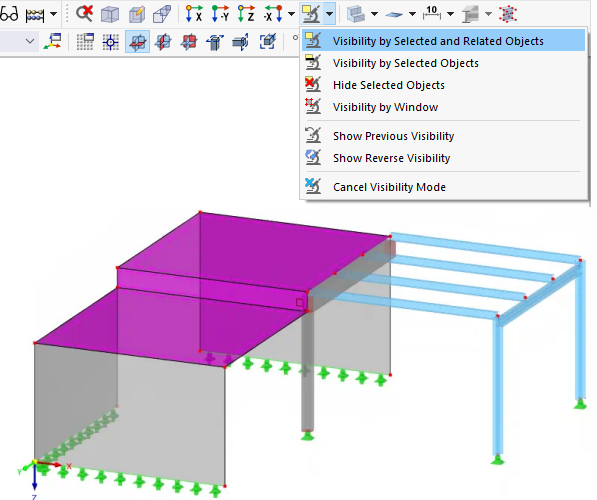Click the blue plane surface icon
This screenshot has height=500, width=597.
click(394, 15)
